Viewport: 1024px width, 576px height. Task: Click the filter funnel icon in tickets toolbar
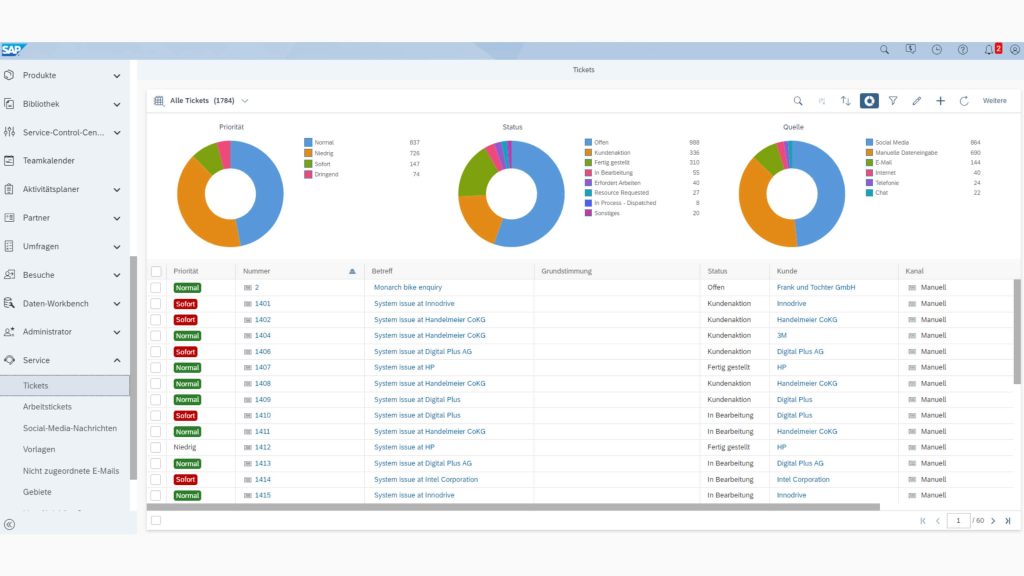pos(893,101)
